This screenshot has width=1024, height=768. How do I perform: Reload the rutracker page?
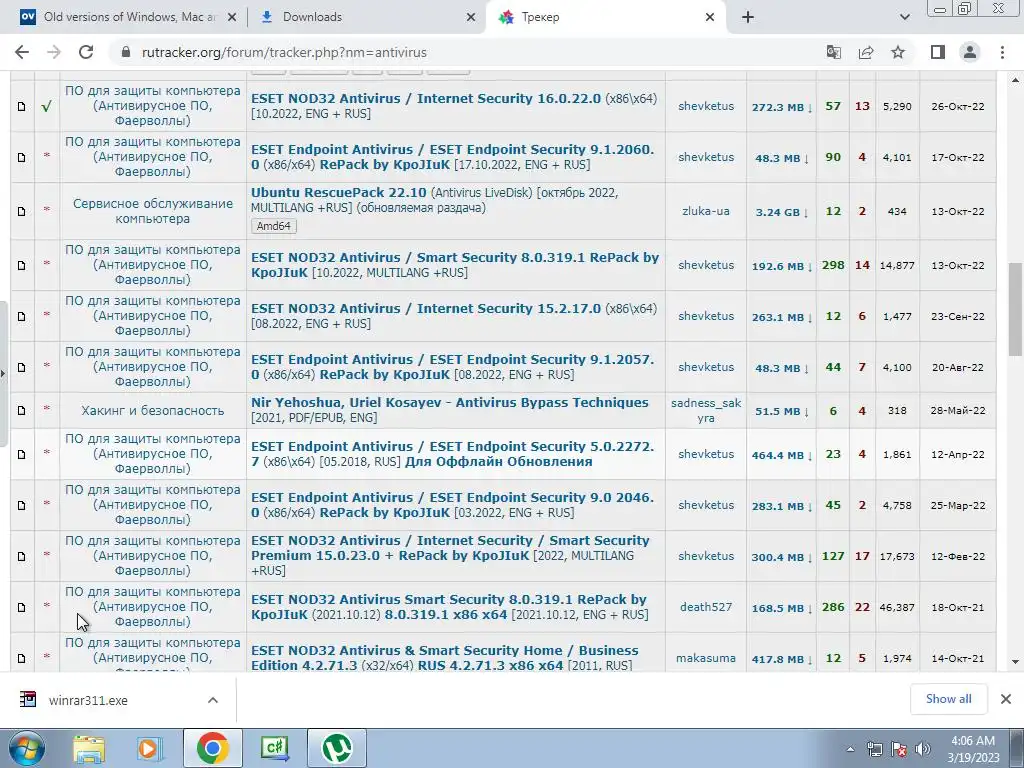click(86, 52)
